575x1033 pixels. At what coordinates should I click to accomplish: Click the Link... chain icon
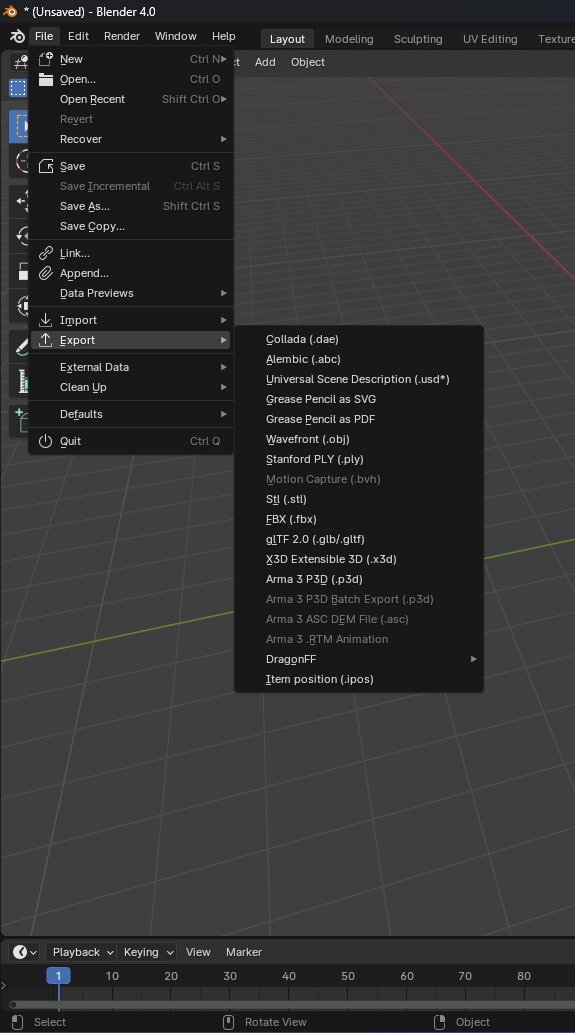tap(45, 253)
